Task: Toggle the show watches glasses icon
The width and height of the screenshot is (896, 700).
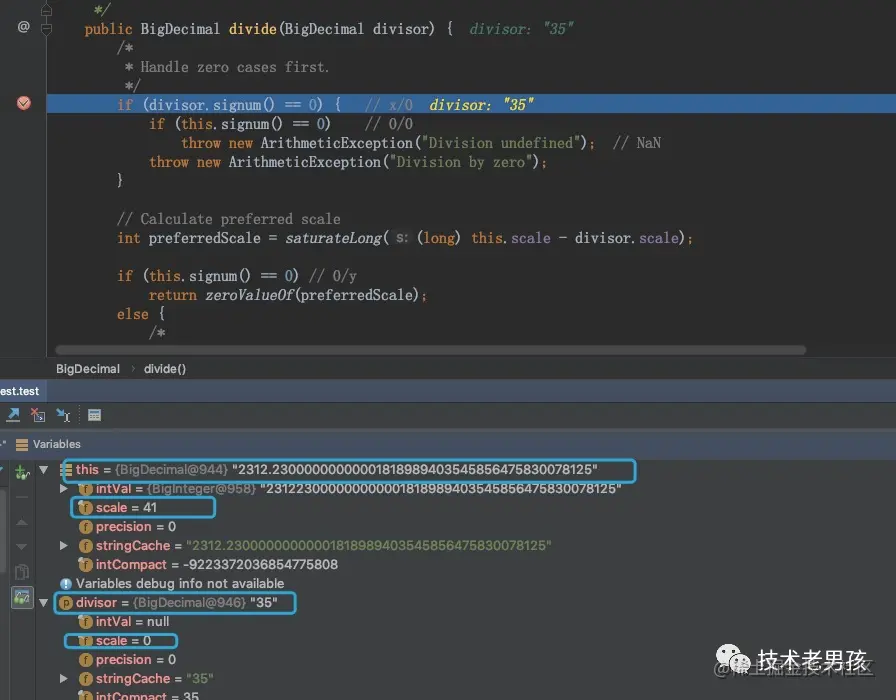Action: click(x=22, y=598)
